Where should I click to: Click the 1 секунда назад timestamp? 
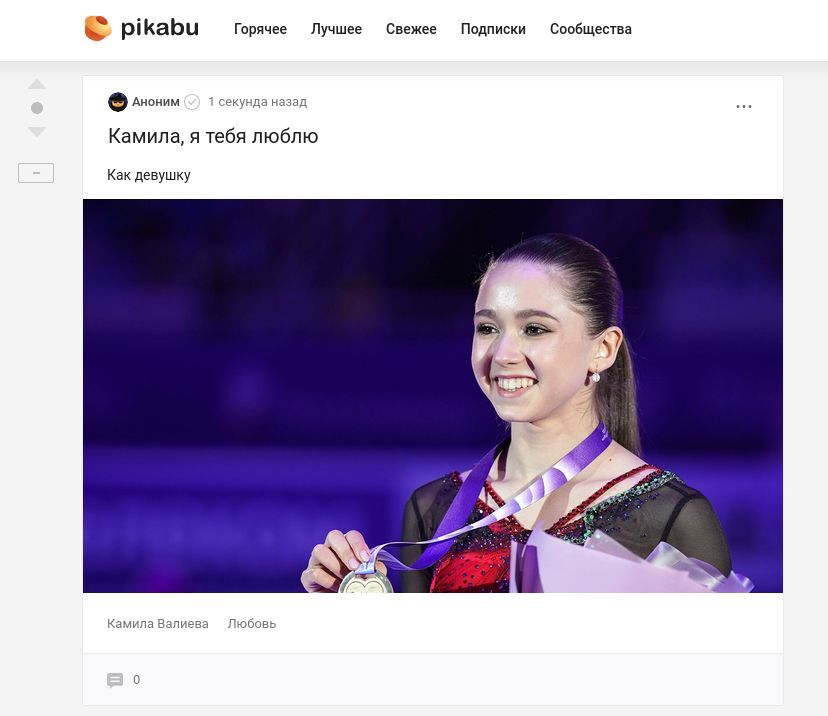257,102
